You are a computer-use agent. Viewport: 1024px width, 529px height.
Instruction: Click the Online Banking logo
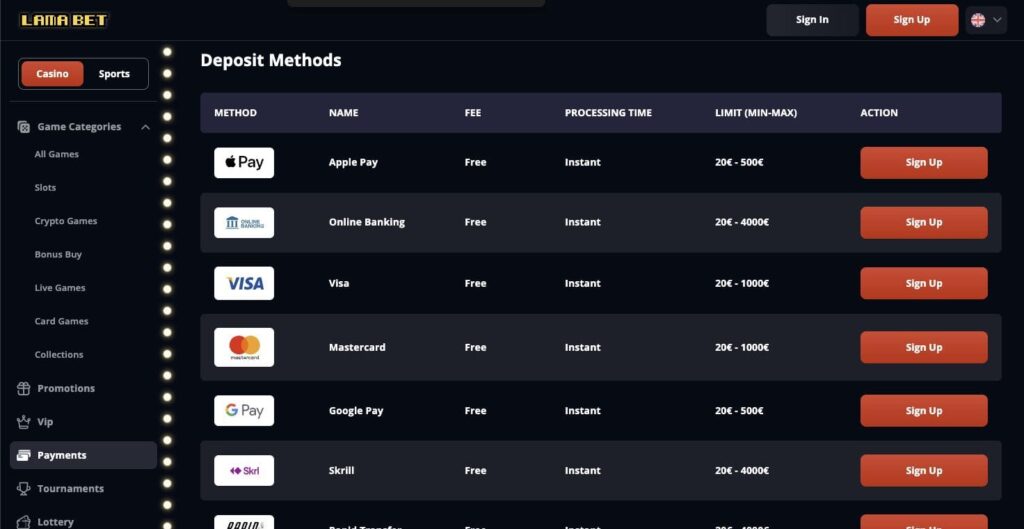[x=244, y=223]
